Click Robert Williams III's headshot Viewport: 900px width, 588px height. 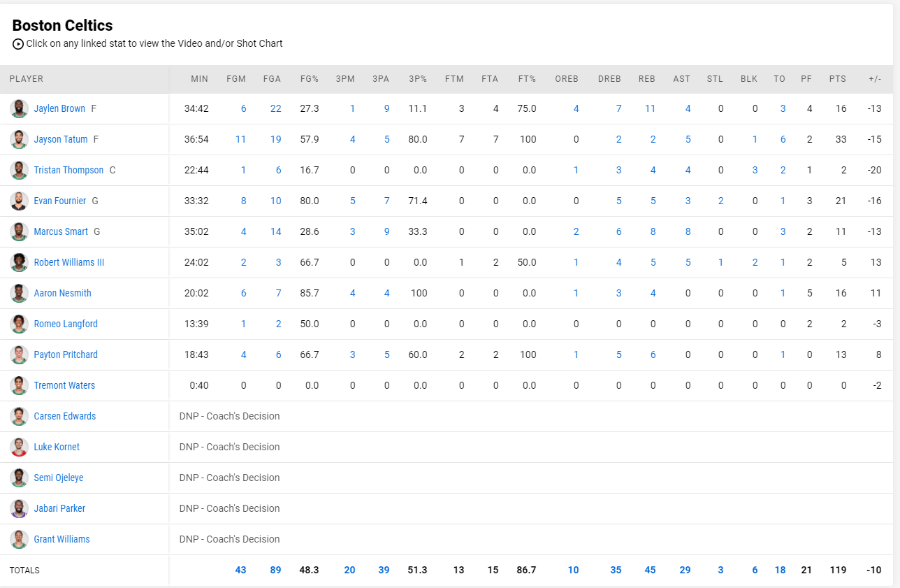(x=19, y=262)
